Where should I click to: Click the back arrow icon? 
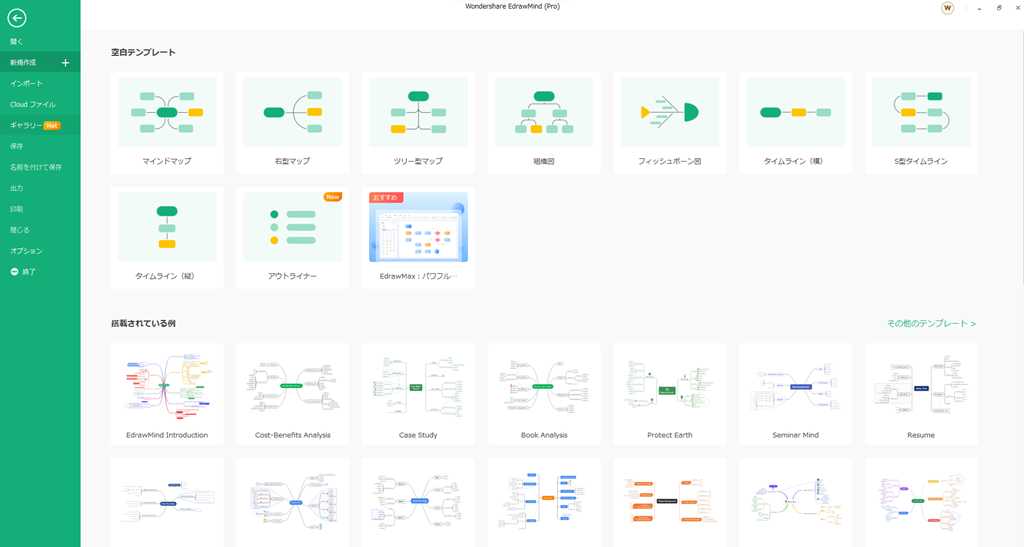(17, 18)
